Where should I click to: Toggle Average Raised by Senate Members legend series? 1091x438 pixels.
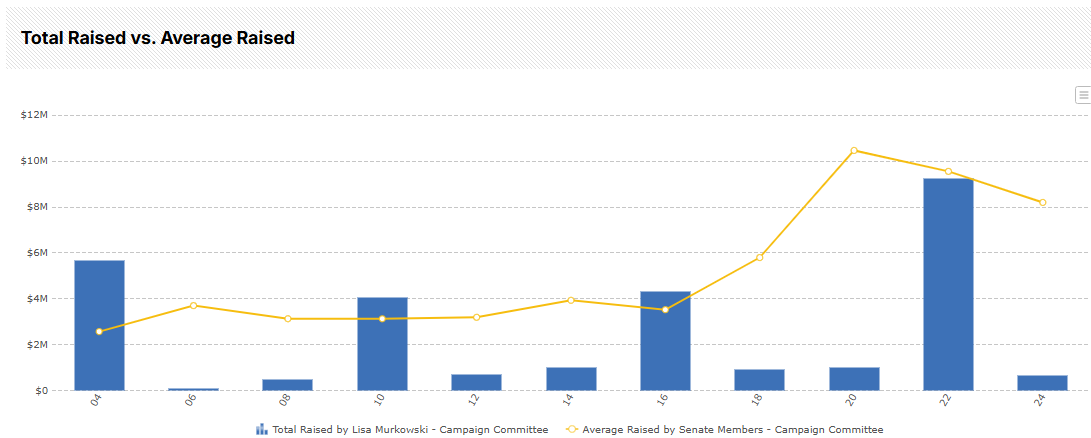point(732,429)
